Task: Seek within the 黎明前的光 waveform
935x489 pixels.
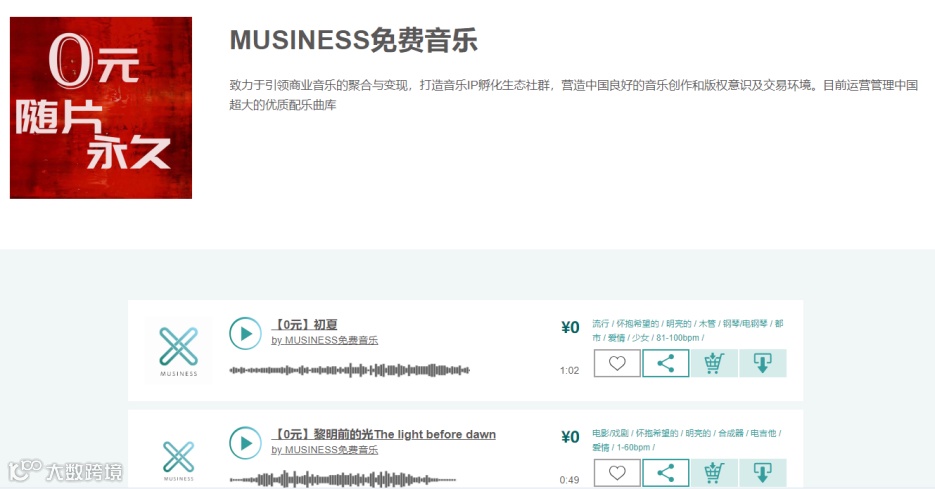Action: pyautogui.click(x=343, y=479)
